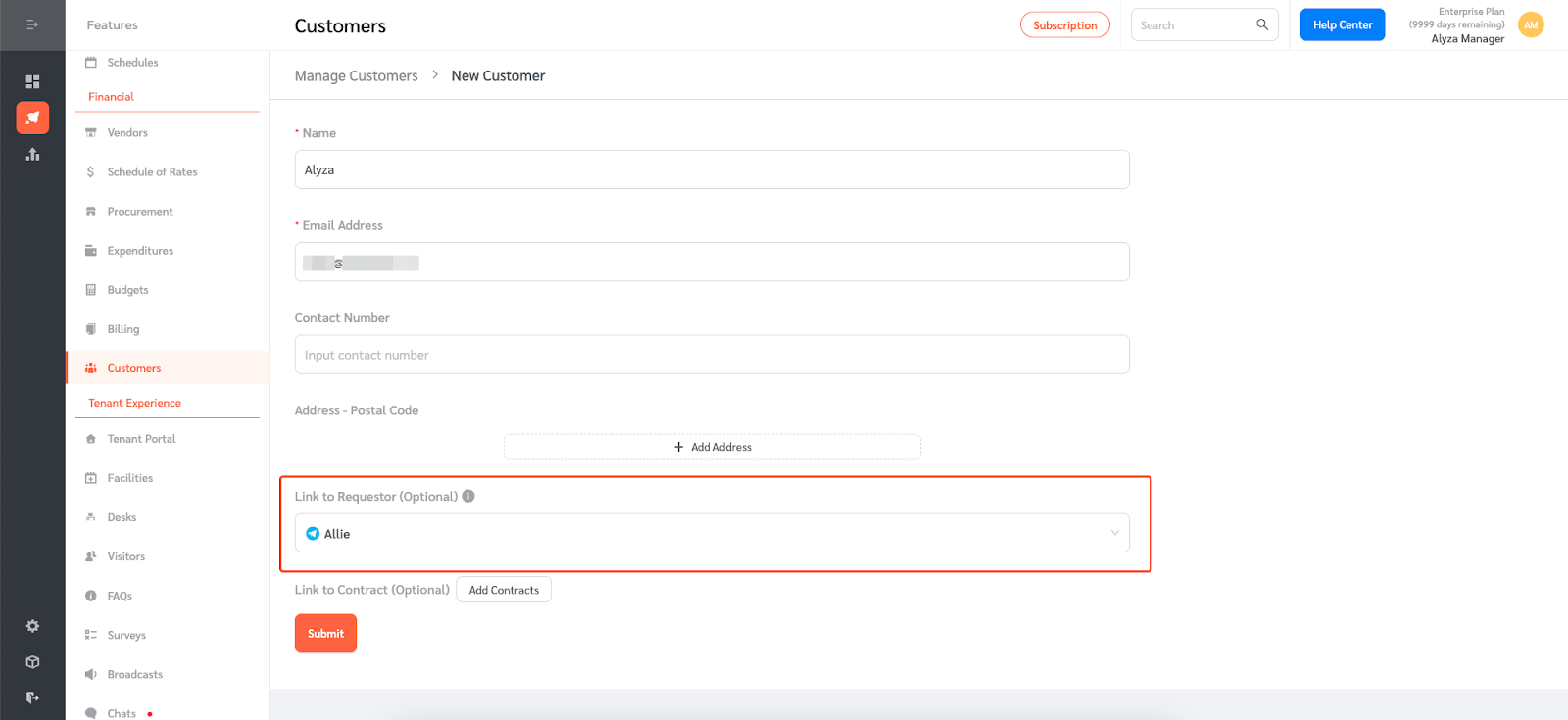
Task: Click the New Customer breadcrumb text
Action: pyautogui.click(x=498, y=75)
